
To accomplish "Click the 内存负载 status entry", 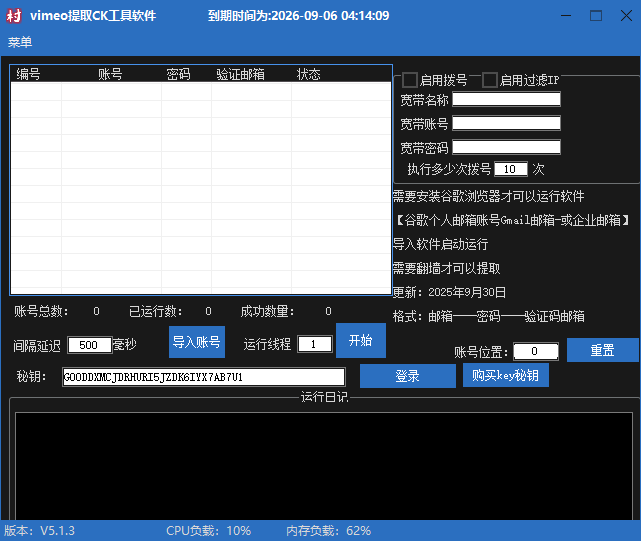I will coord(329,531).
